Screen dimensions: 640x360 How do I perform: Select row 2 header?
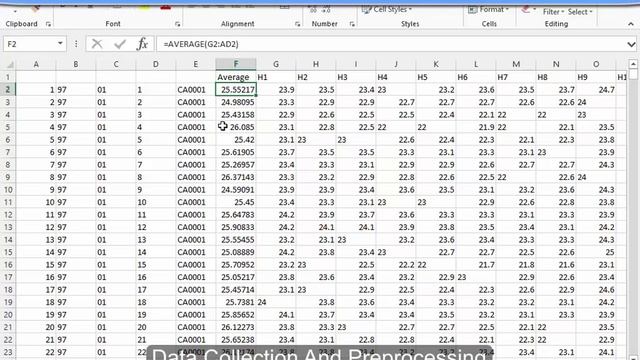pos(8,89)
